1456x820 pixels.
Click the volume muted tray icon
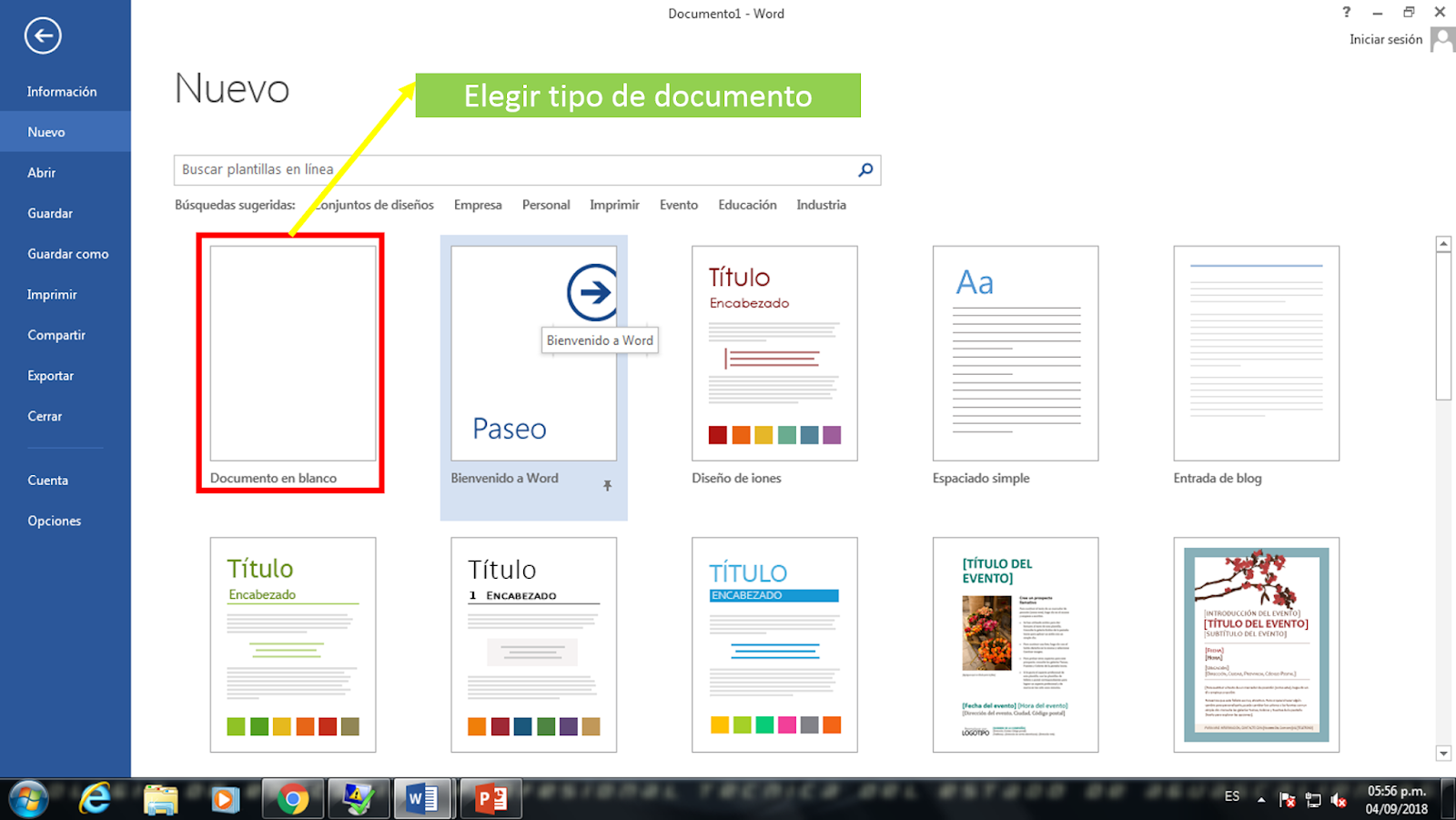click(x=1339, y=800)
